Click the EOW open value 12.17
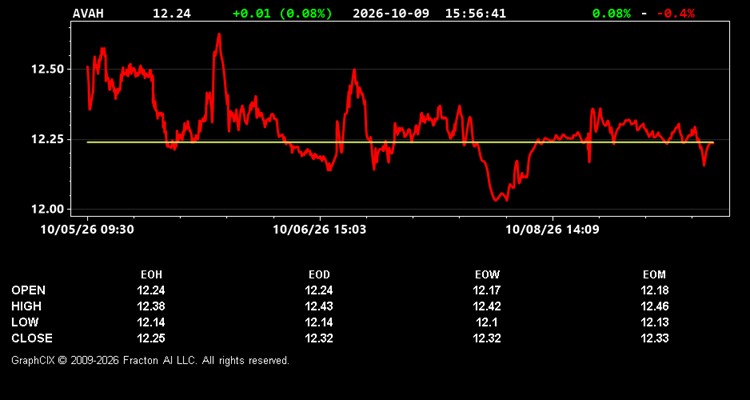750x400 pixels. click(x=487, y=290)
